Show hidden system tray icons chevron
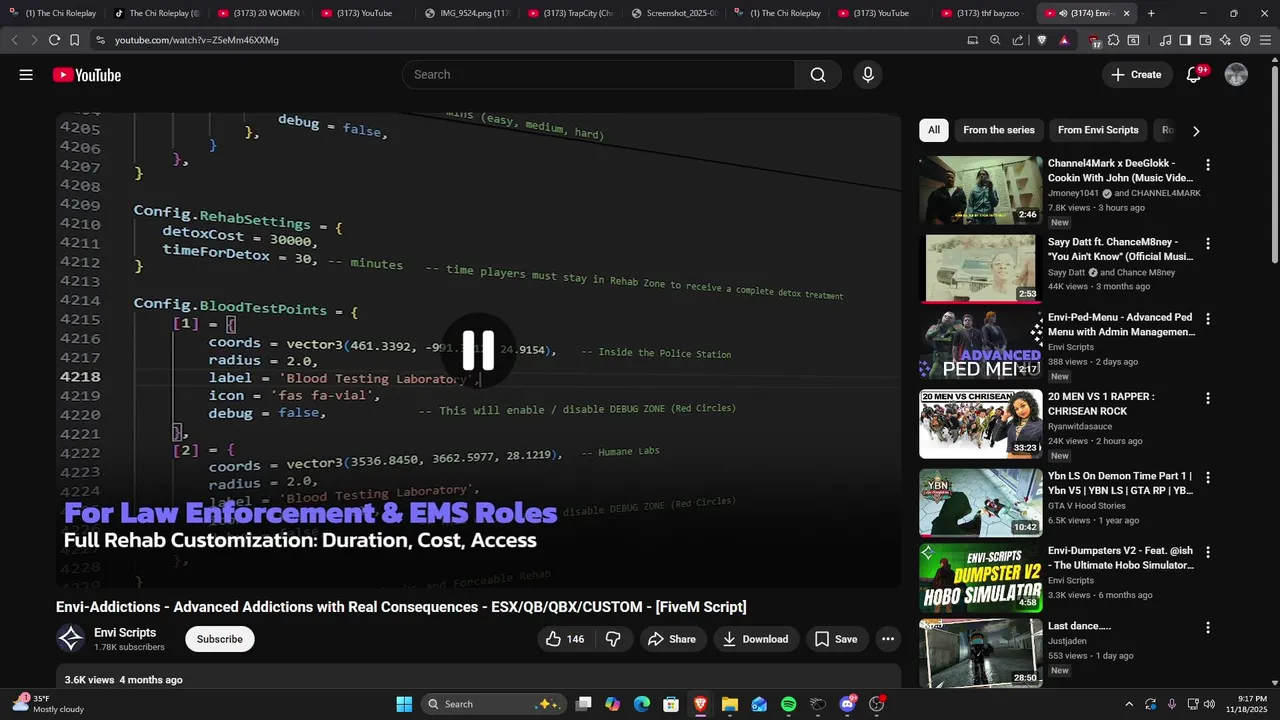 point(1129,704)
